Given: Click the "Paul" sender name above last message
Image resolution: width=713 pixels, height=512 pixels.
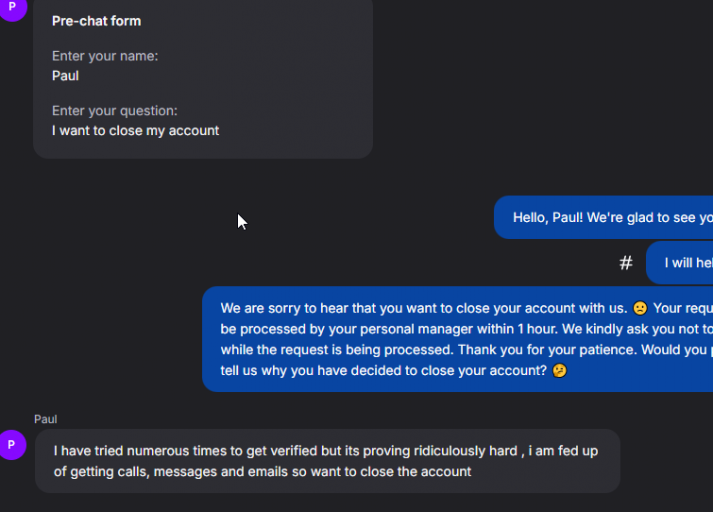Looking at the screenshot, I should coord(46,419).
